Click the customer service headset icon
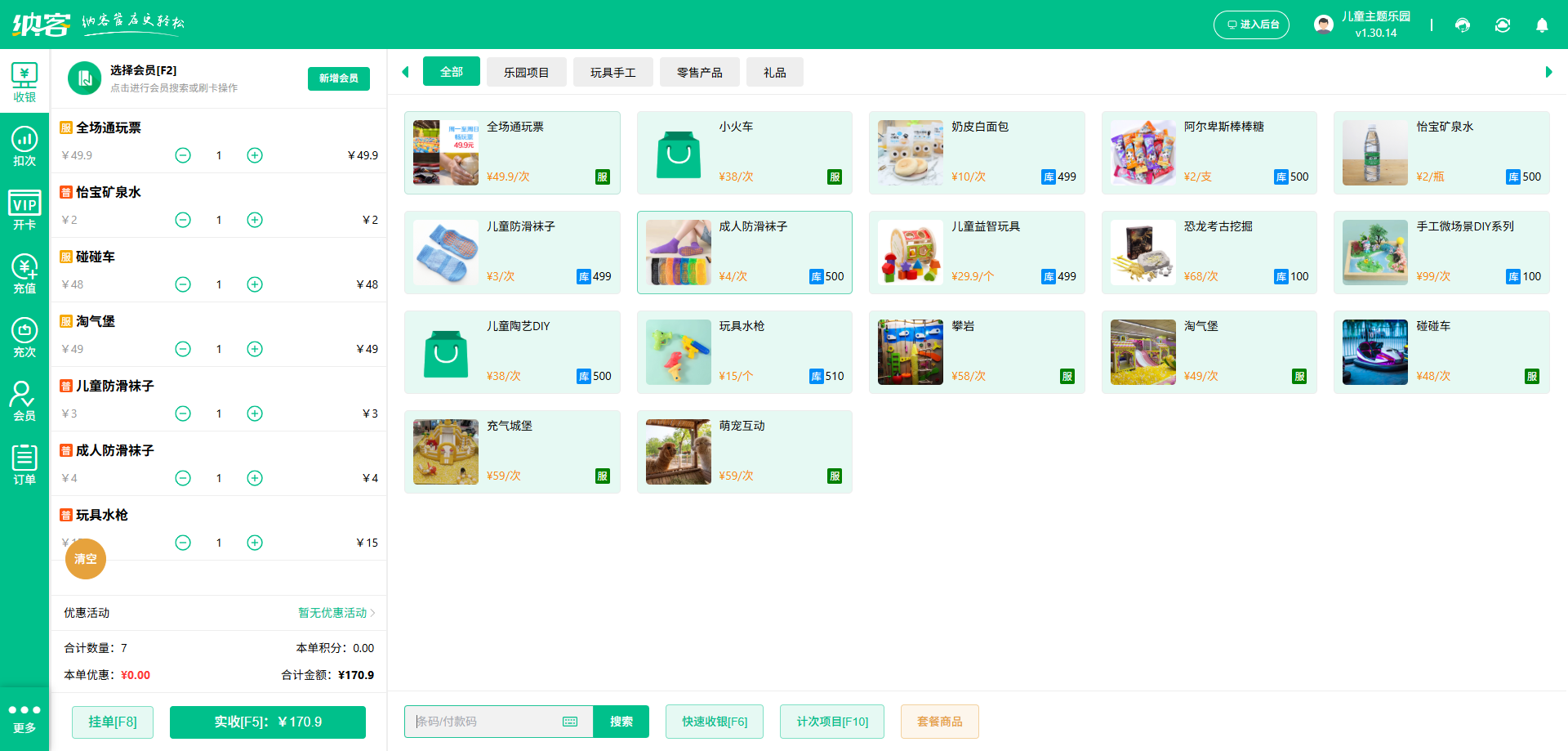 coord(1463,25)
